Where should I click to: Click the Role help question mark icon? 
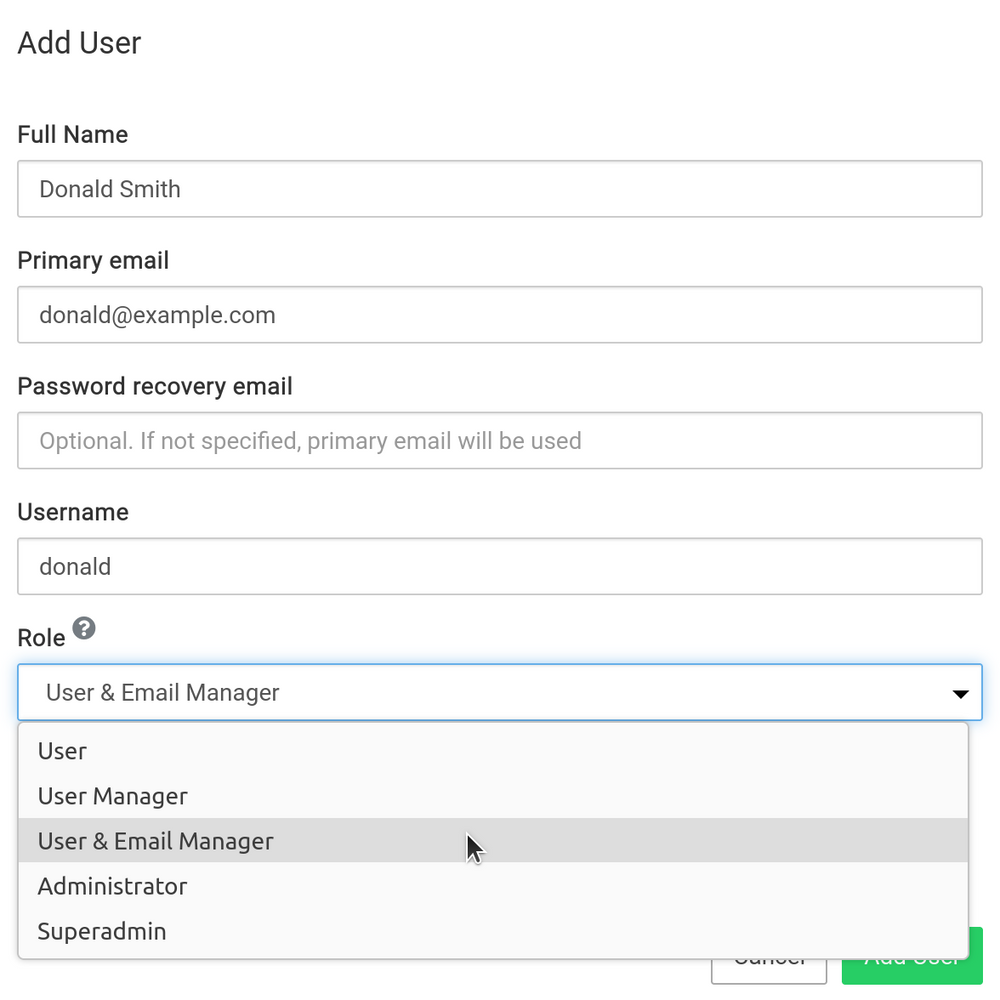(84, 628)
